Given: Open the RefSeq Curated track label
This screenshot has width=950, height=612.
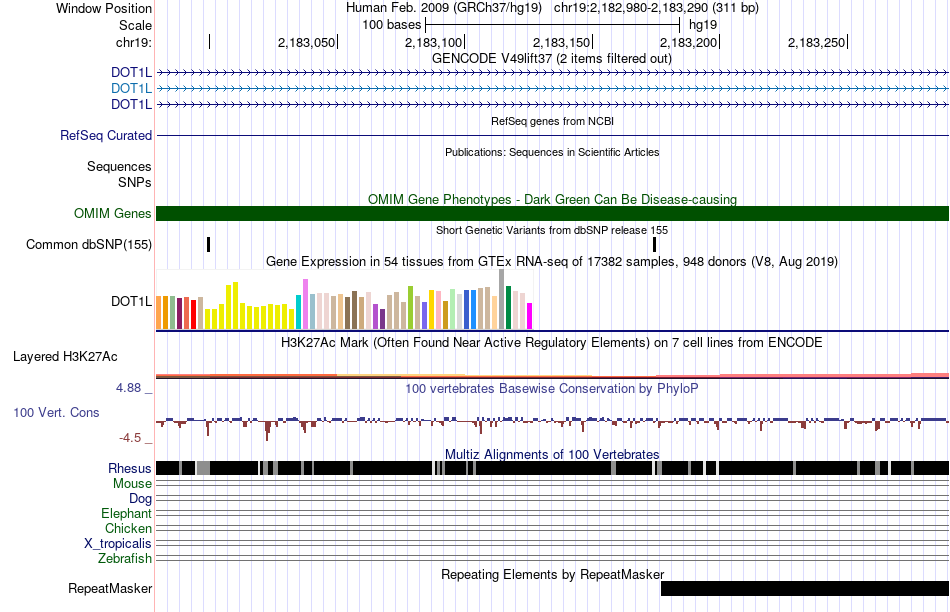Looking at the screenshot, I should [105, 135].
